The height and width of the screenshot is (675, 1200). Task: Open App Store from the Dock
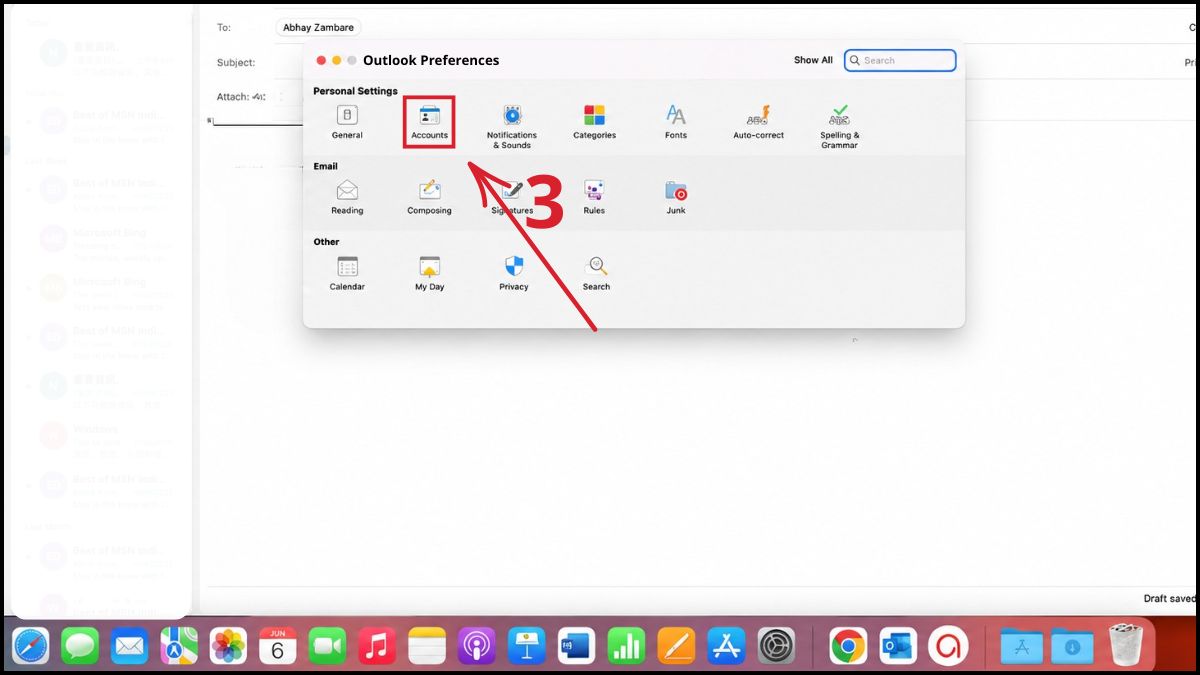pos(726,646)
